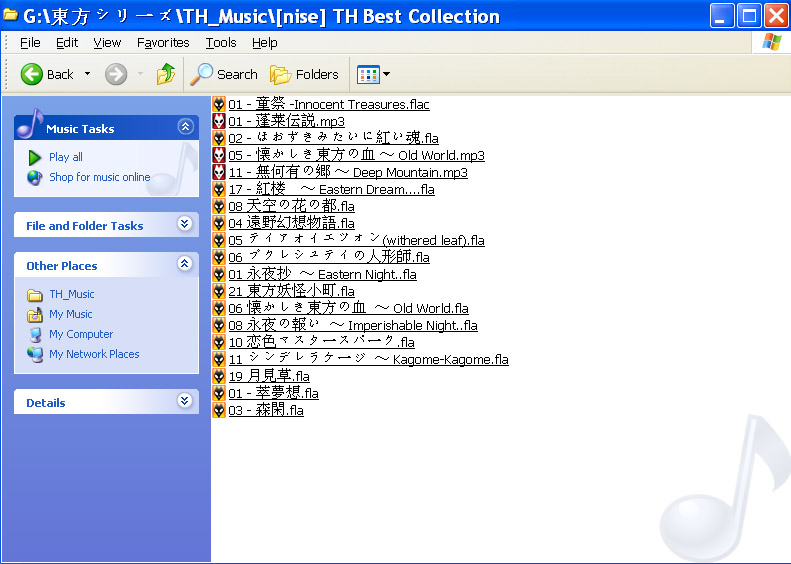Image resolution: width=791 pixels, height=564 pixels.
Task: Select file 08 永夜の報い Imperishable Night..fla
Action: coord(353,325)
